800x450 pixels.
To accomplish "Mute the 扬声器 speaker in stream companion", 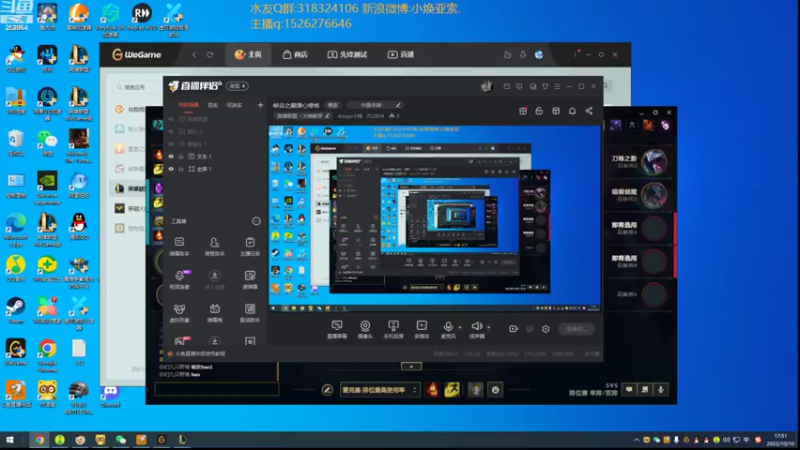I will 477,329.
